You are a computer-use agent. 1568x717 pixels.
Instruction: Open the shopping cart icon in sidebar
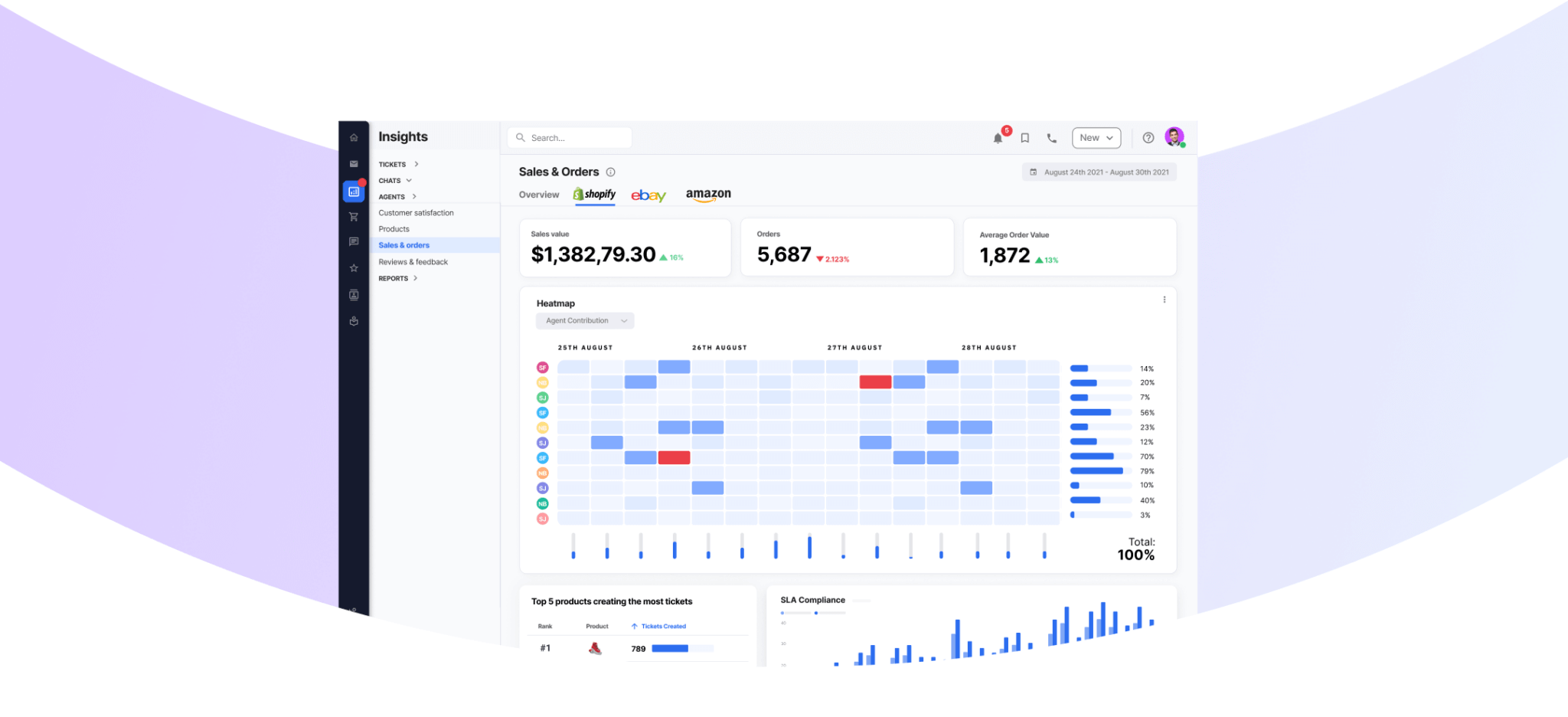click(x=353, y=217)
